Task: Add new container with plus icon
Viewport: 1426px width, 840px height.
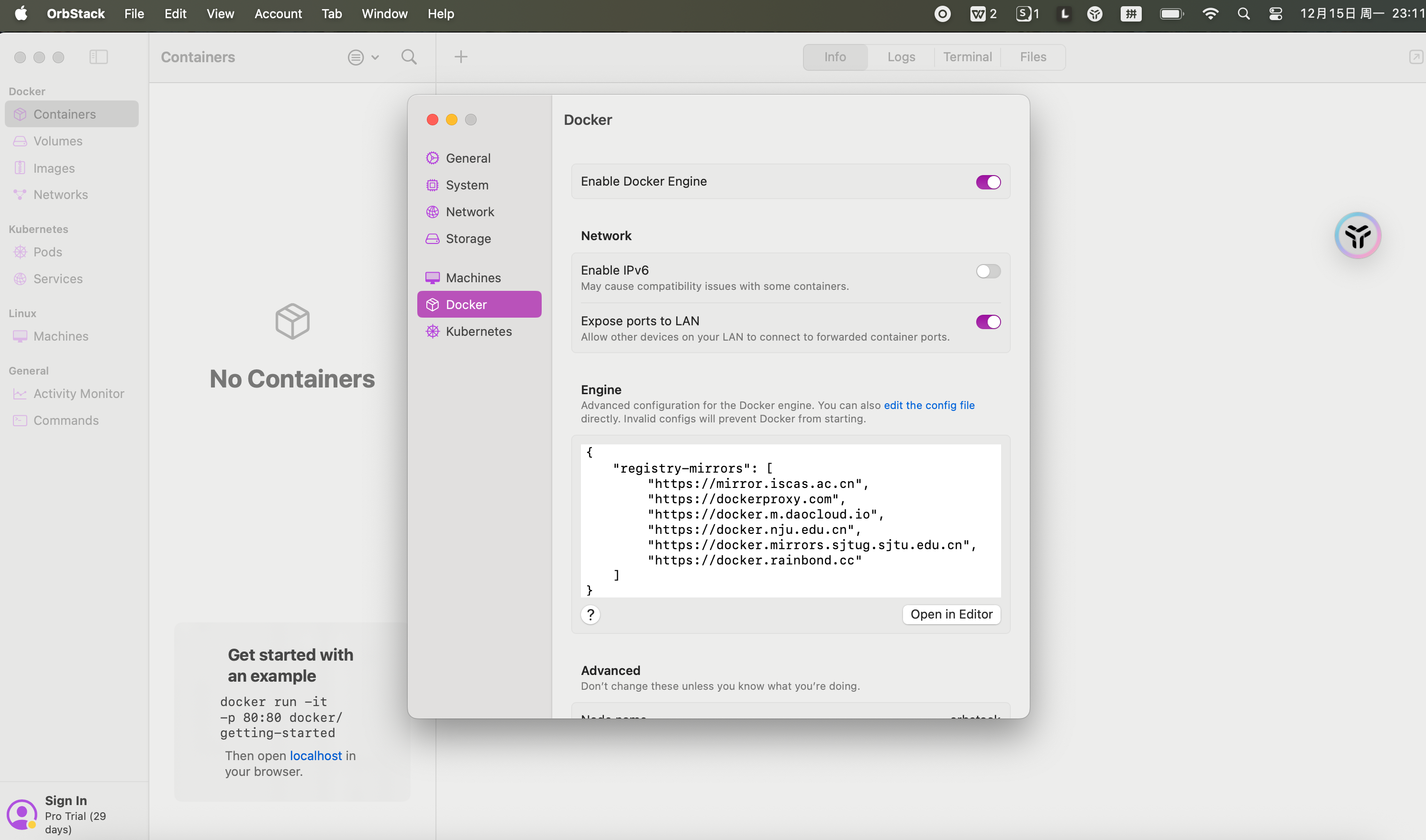Action: [x=461, y=56]
